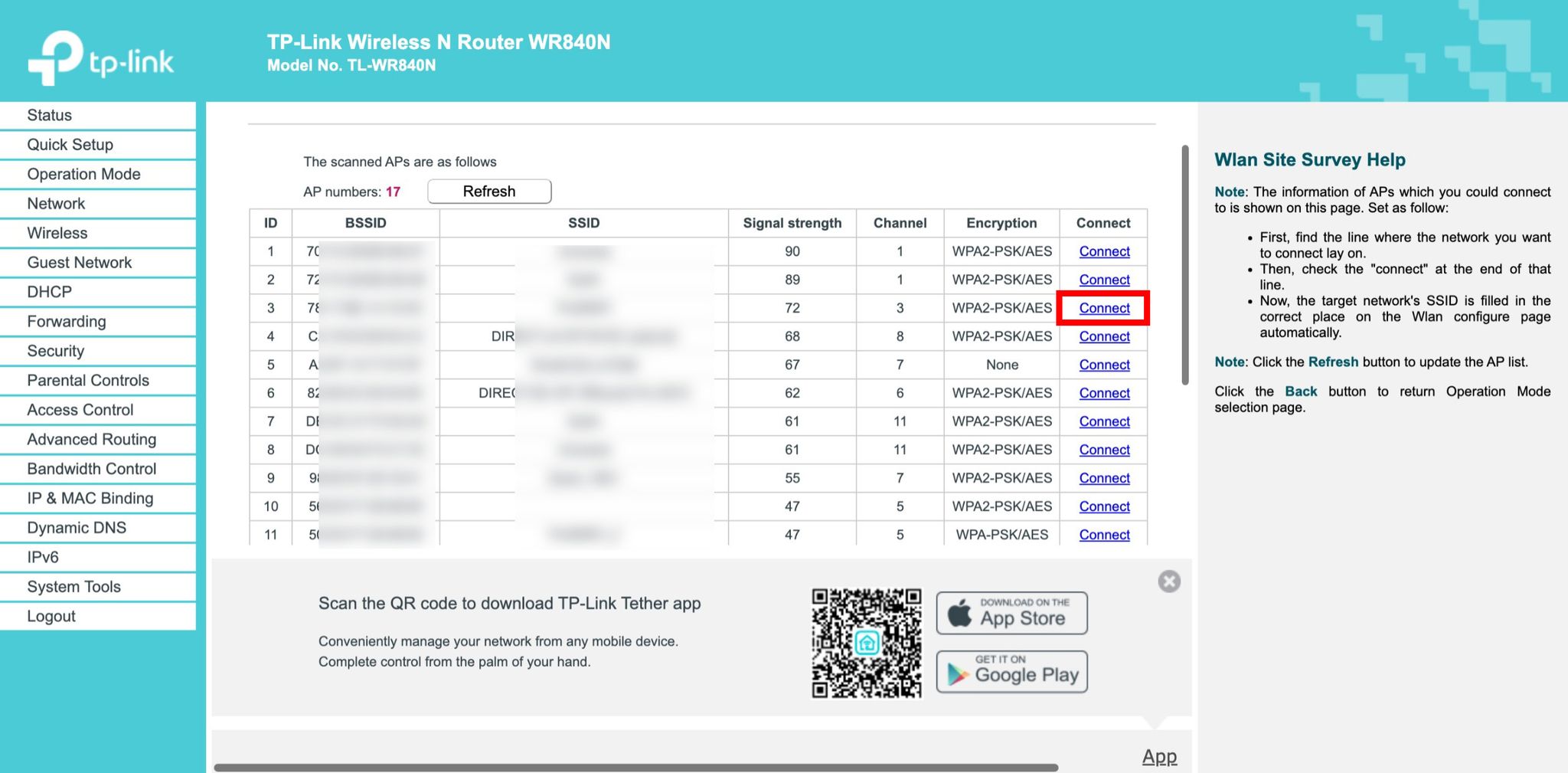Open Advanced Routing

(x=98, y=440)
